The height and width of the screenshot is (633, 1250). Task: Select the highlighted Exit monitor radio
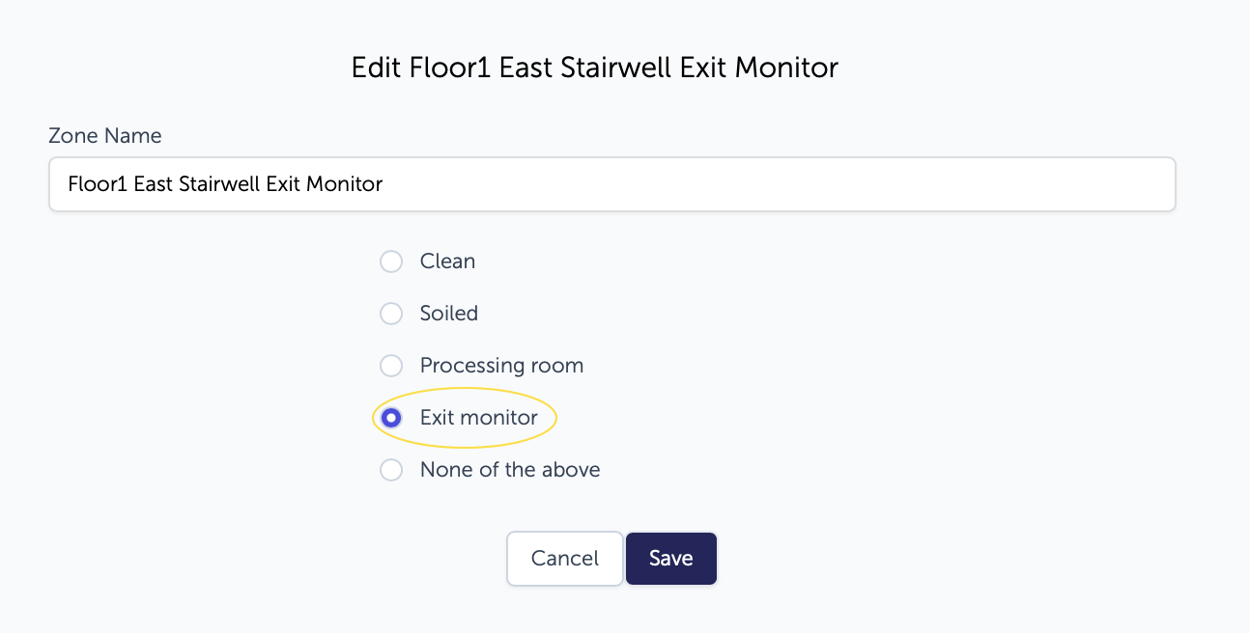[x=391, y=418]
